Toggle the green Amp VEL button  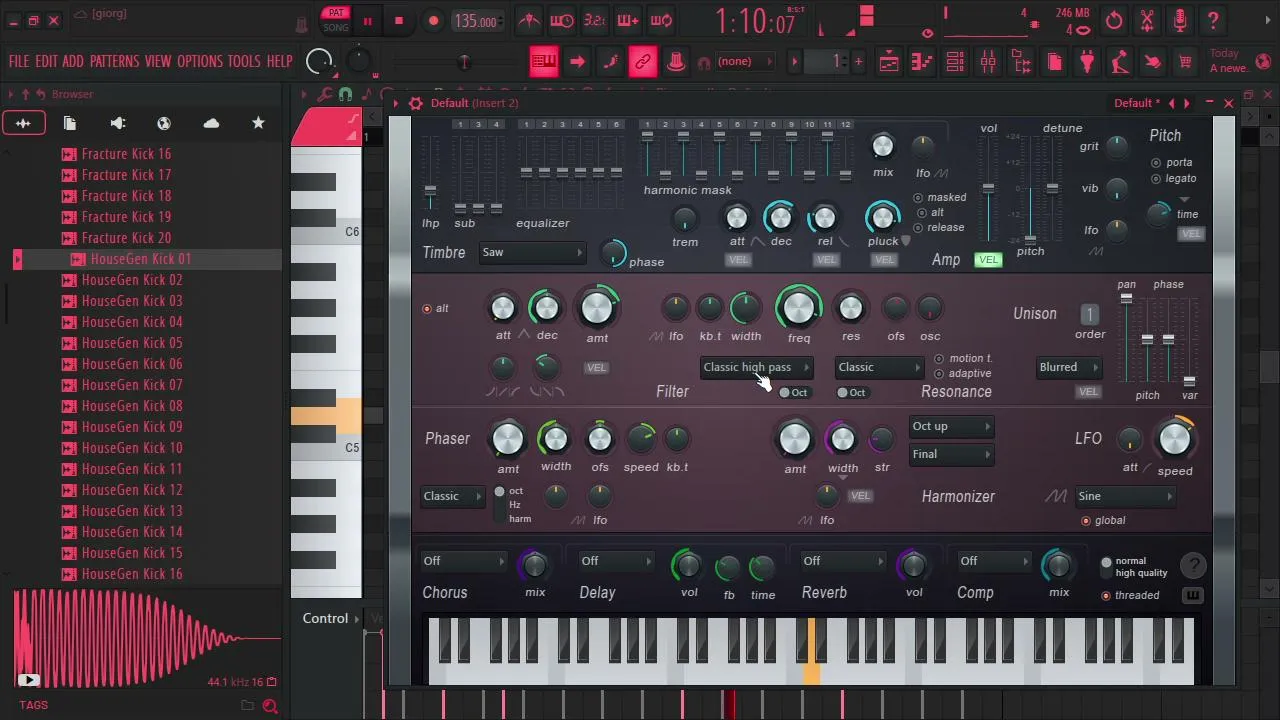pyautogui.click(x=988, y=260)
